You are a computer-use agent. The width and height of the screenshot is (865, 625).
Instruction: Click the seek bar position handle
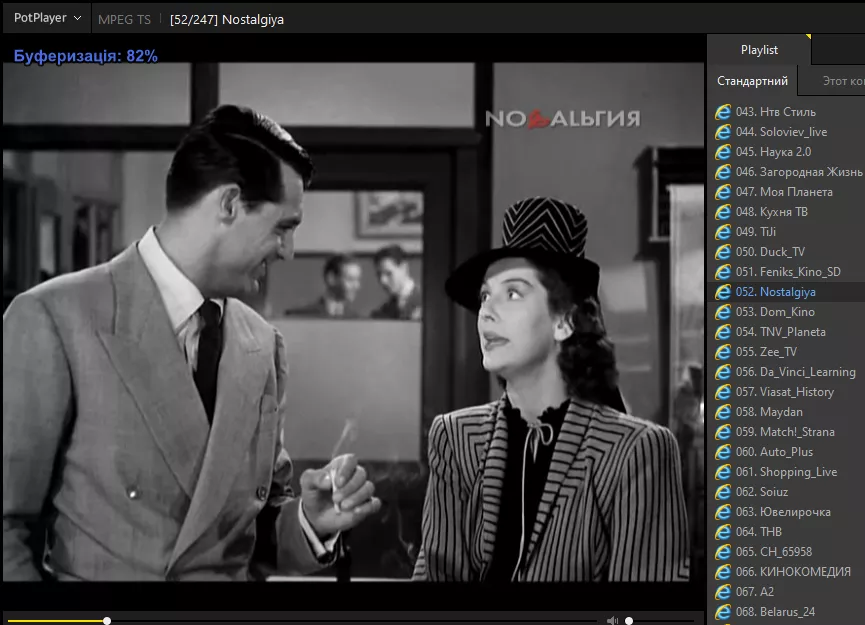[x=107, y=621]
